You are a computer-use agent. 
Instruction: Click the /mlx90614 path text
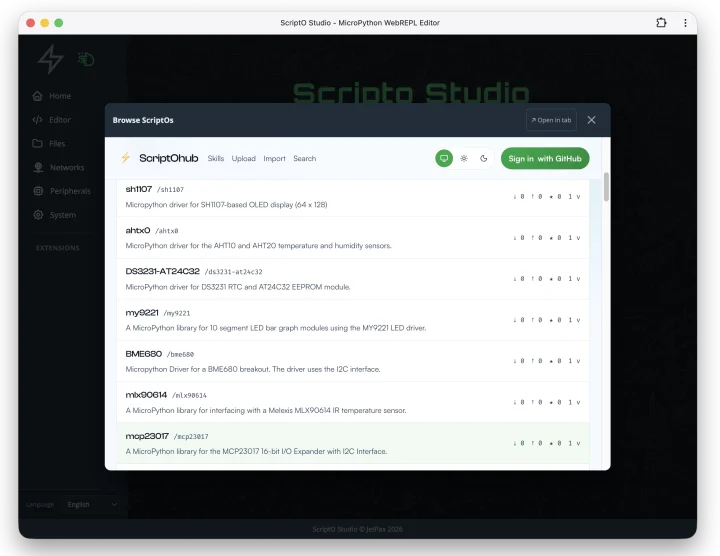pos(189,395)
